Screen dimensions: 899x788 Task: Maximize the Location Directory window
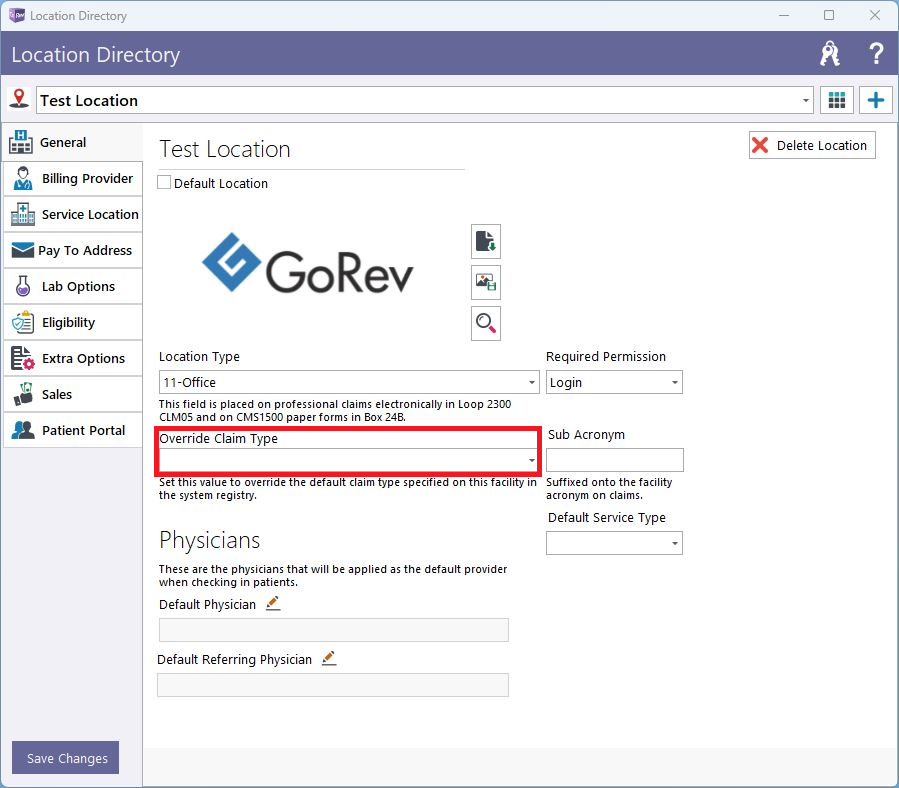[x=829, y=15]
